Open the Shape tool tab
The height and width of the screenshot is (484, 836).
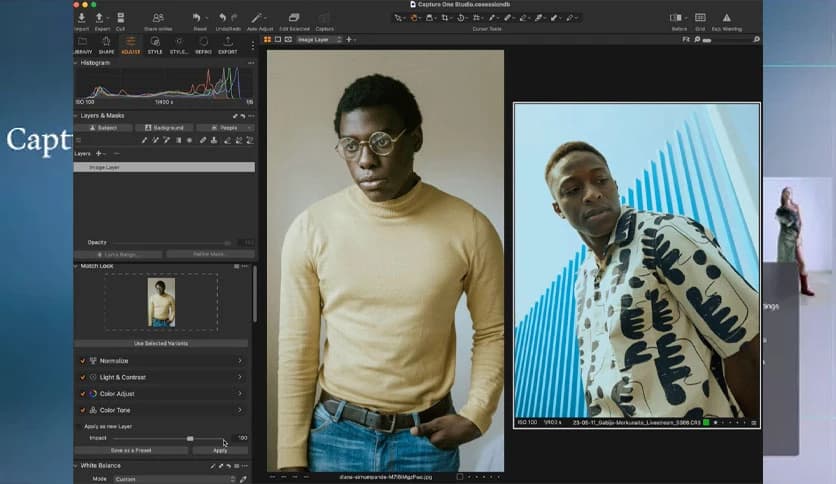(106, 45)
